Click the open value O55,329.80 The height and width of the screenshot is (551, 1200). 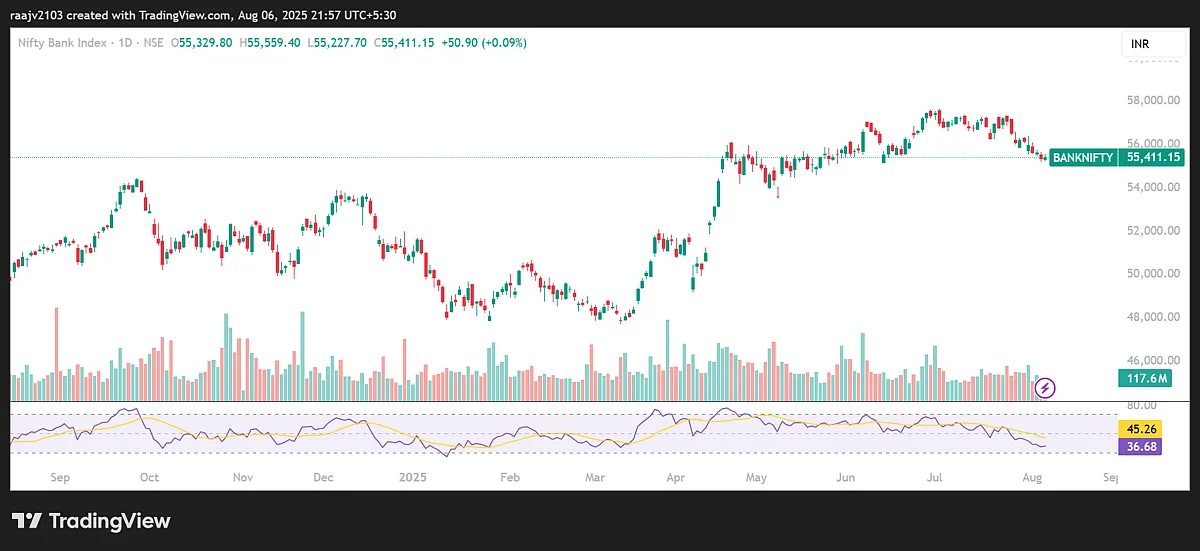tap(202, 43)
